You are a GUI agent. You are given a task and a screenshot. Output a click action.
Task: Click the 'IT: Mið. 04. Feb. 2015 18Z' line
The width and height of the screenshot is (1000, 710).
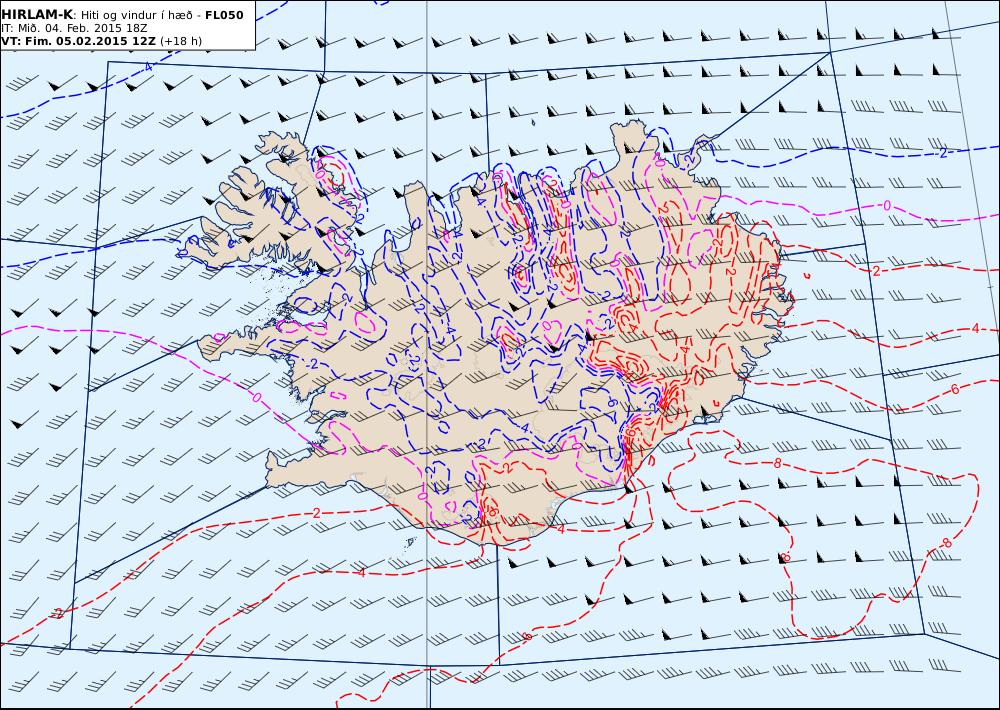coord(75,28)
